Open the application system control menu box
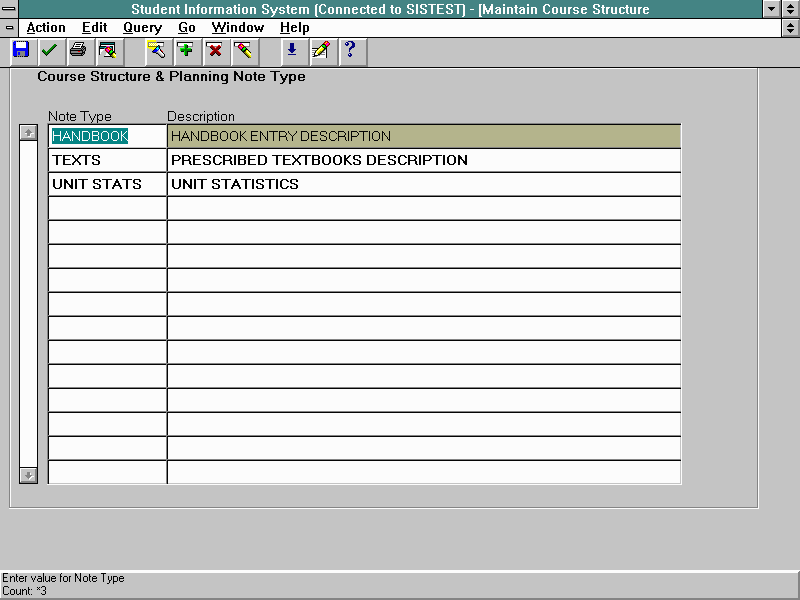The height and width of the screenshot is (600, 800). 10,9
